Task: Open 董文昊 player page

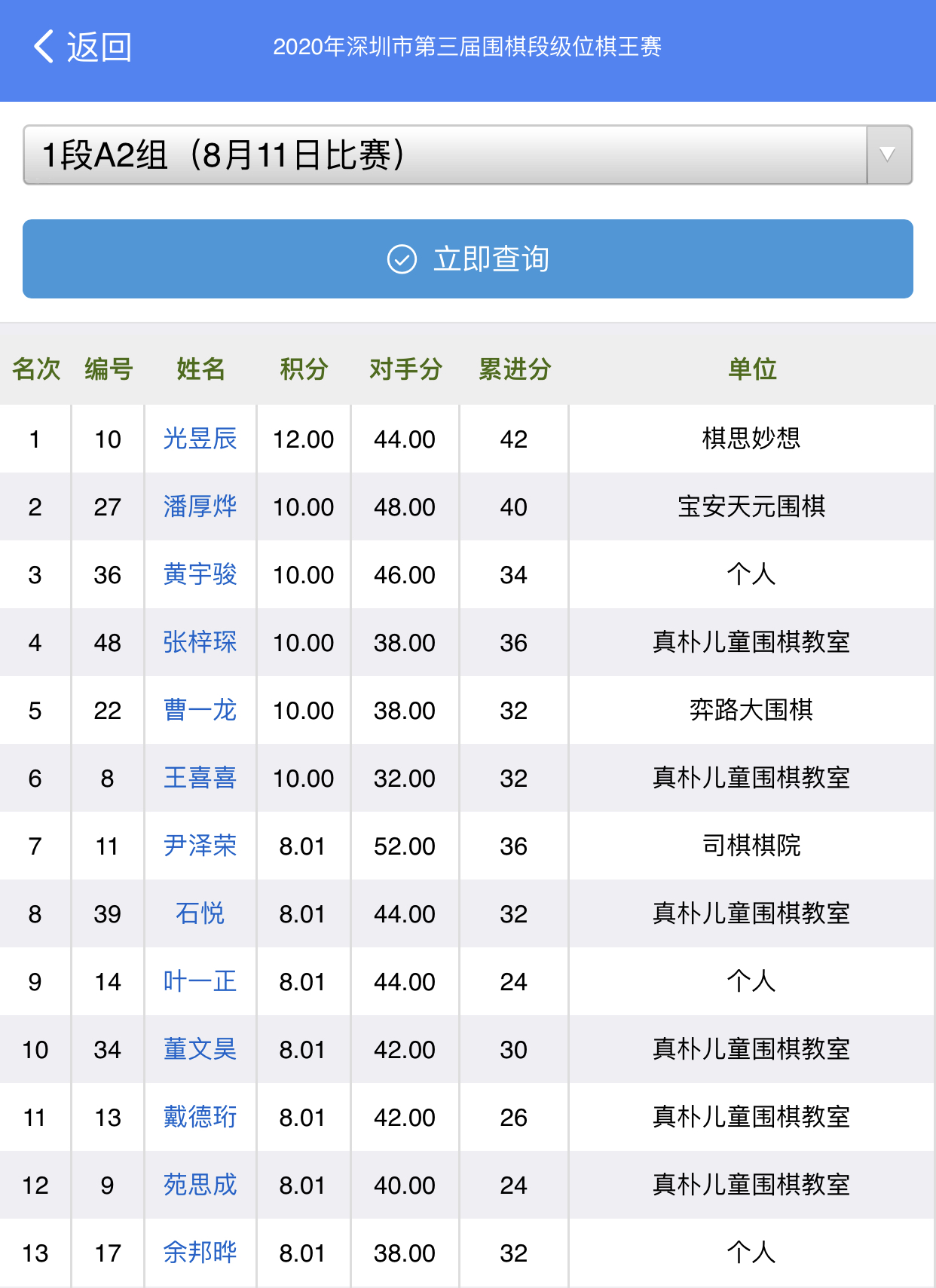Action: click(200, 1049)
